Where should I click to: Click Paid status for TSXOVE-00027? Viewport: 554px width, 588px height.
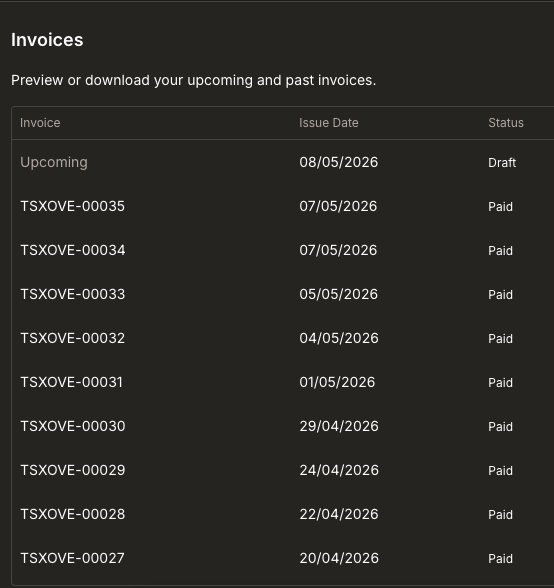coord(500,558)
